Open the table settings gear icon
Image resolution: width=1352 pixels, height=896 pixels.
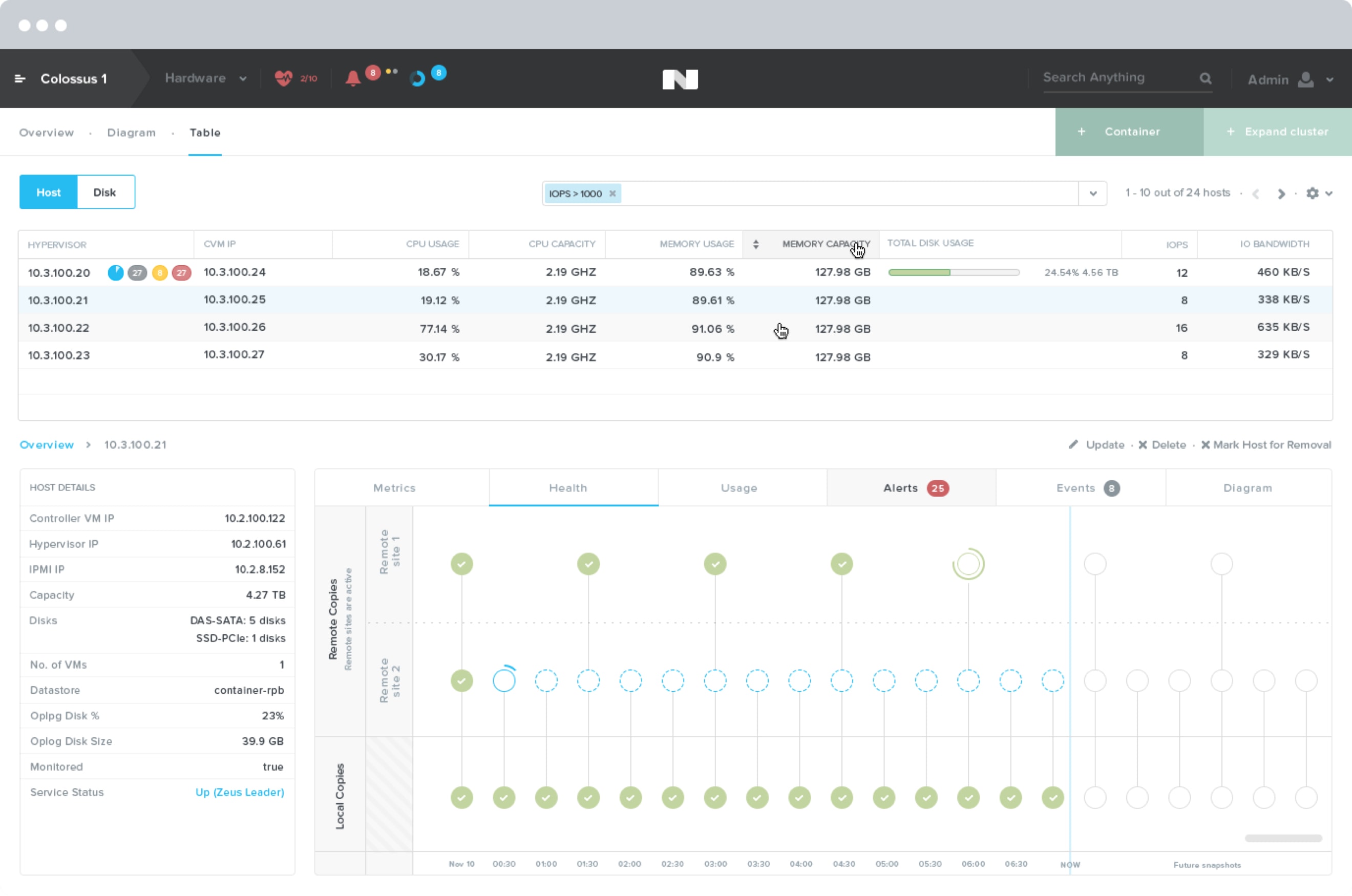coord(1313,193)
